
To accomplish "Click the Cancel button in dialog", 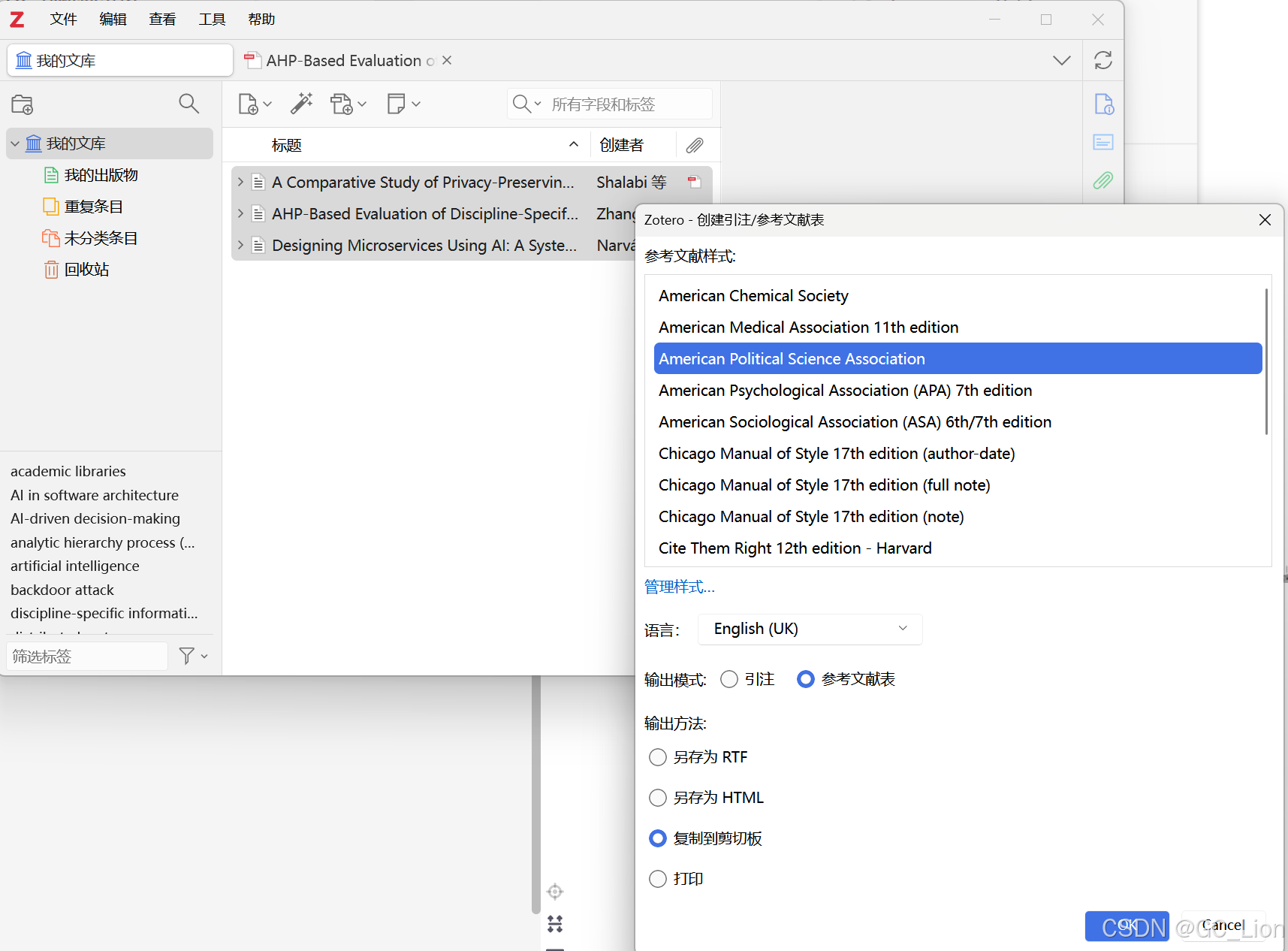I will (x=1223, y=925).
